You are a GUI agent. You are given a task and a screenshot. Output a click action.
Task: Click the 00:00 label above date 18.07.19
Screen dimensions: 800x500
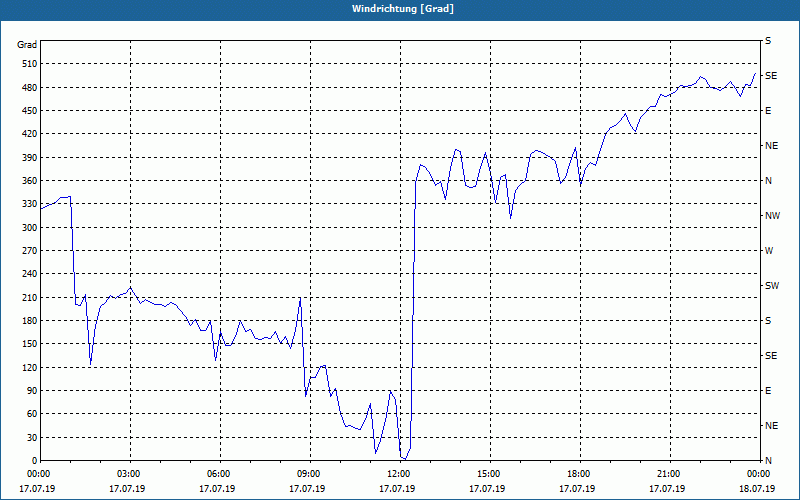click(759, 474)
